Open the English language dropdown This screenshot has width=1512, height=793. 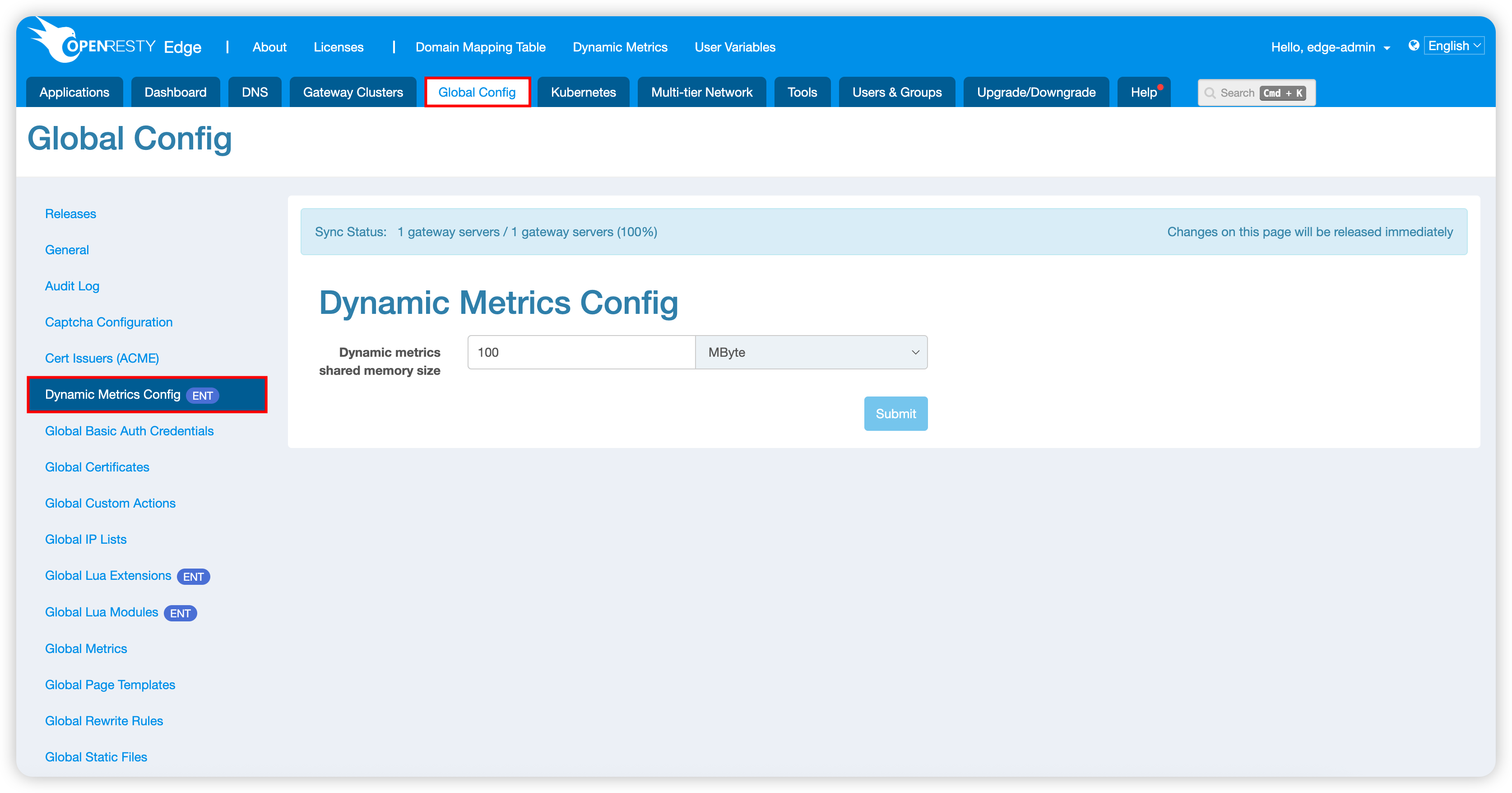(1454, 45)
